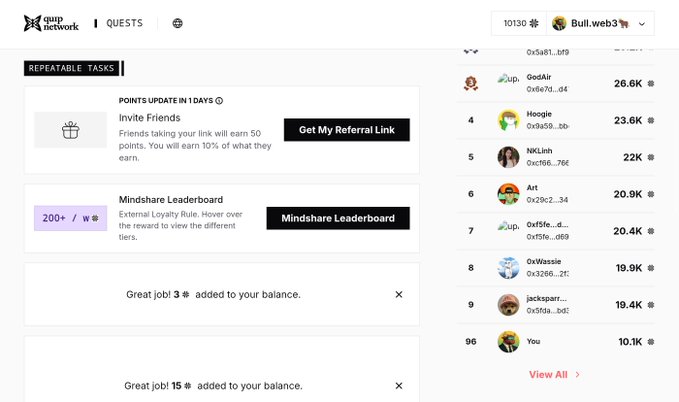Screen dimensions: 679x402
Task: Click the 0xf5fe...d69 wallet address
Action: (547, 237)
